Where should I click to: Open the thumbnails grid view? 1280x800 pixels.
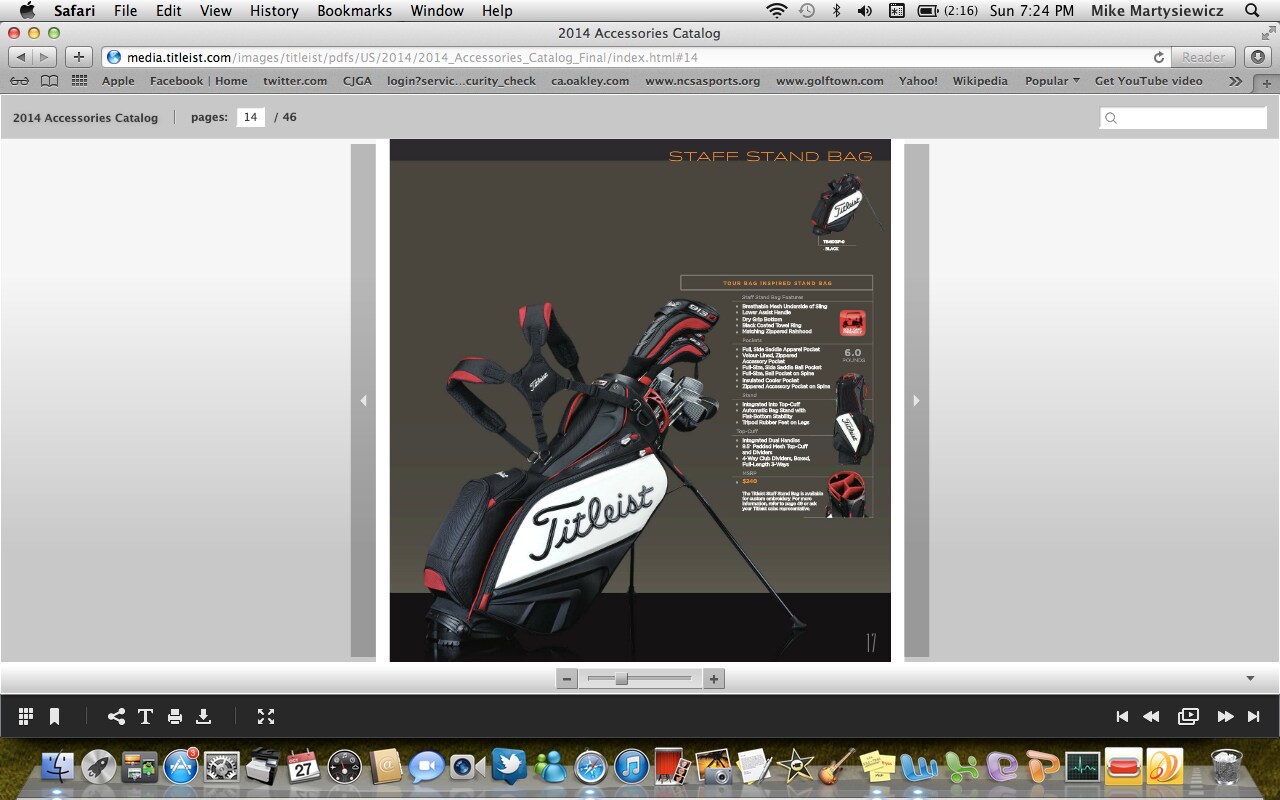(26, 716)
